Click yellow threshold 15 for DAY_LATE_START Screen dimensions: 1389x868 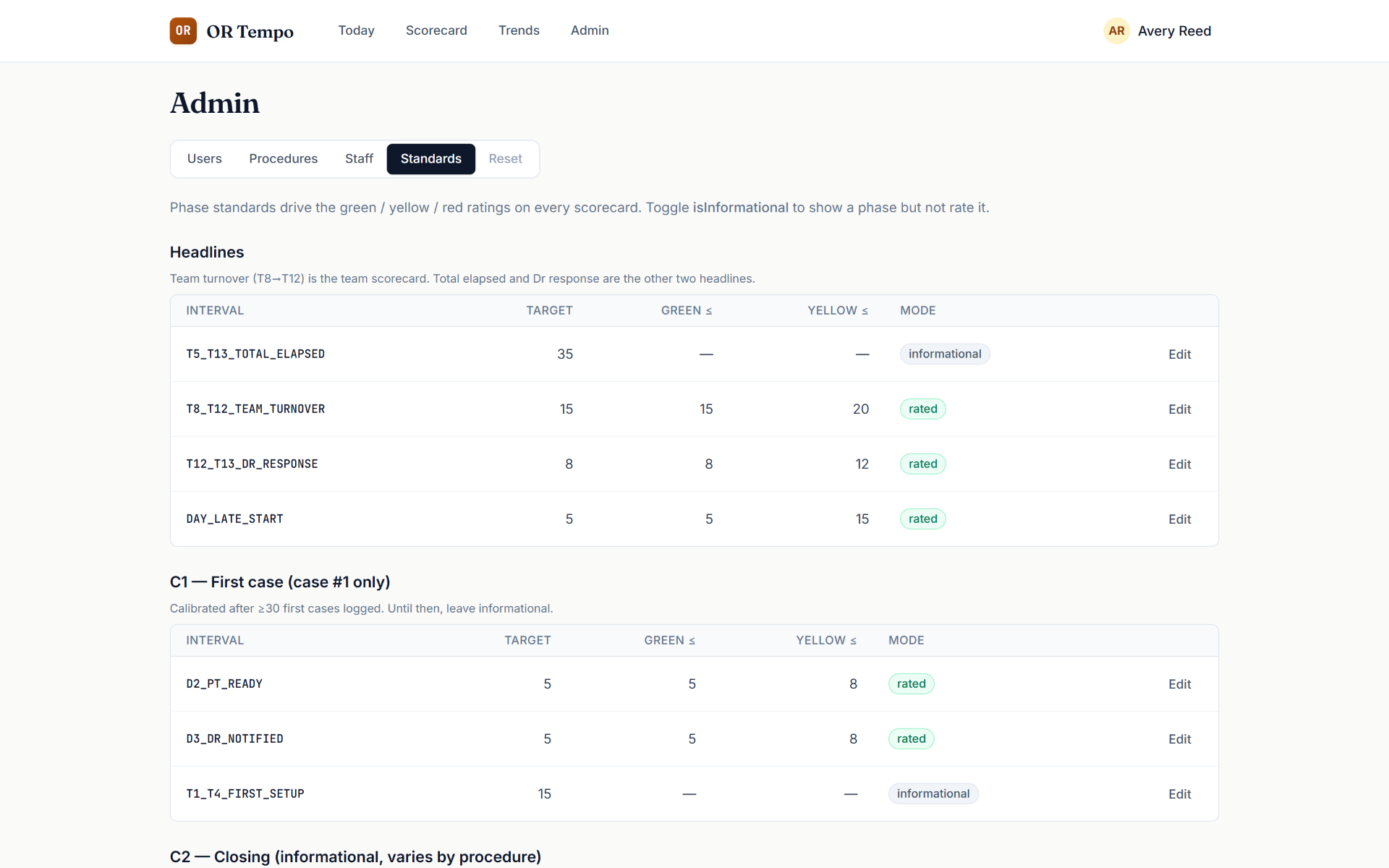pos(862,519)
